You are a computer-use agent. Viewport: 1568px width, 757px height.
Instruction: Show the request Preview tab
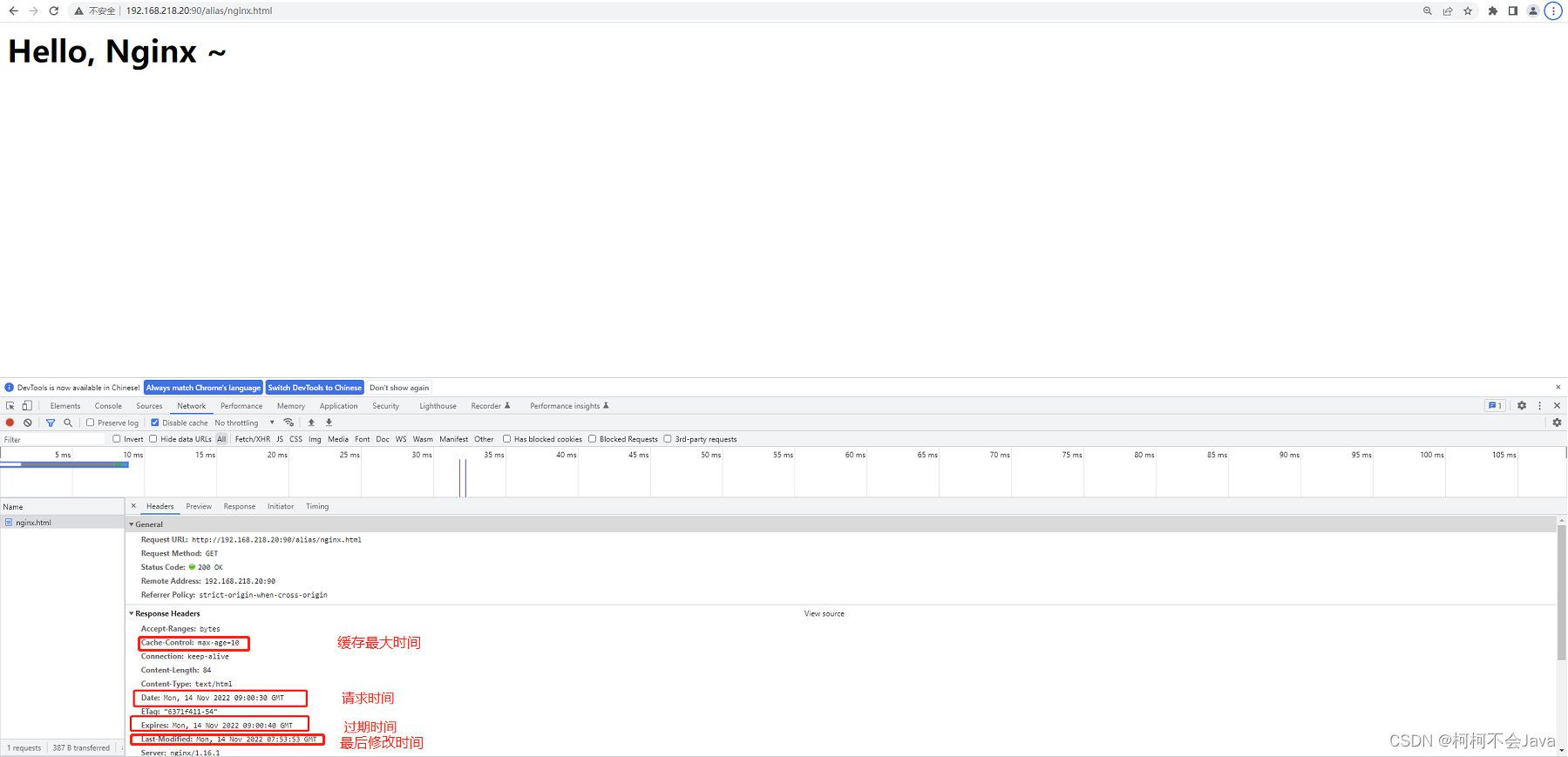click(x=199, y=506)
